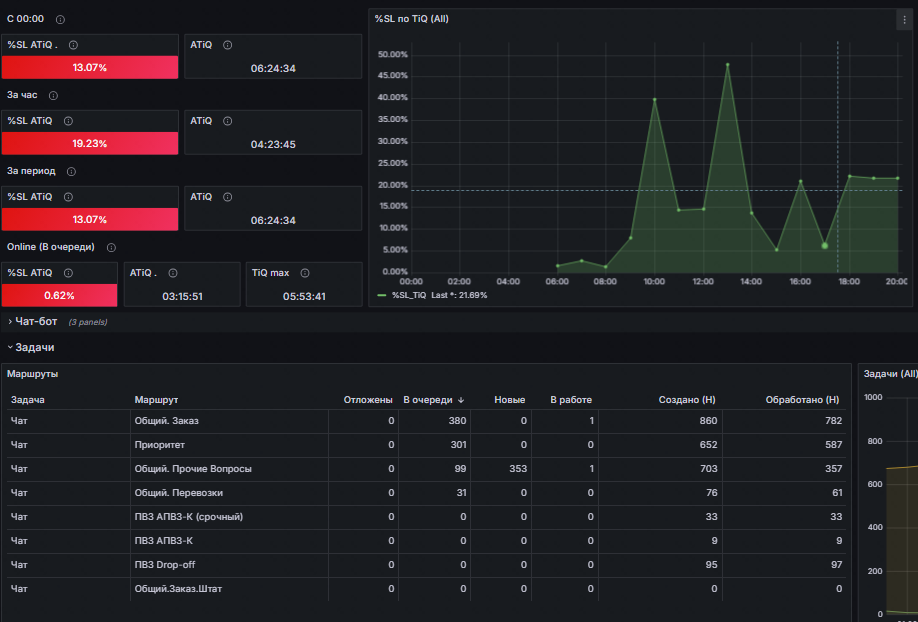Select the highlighted 17:00 data point on chart
This screenshot has height=622, width=918.
(x=824, y=246)
